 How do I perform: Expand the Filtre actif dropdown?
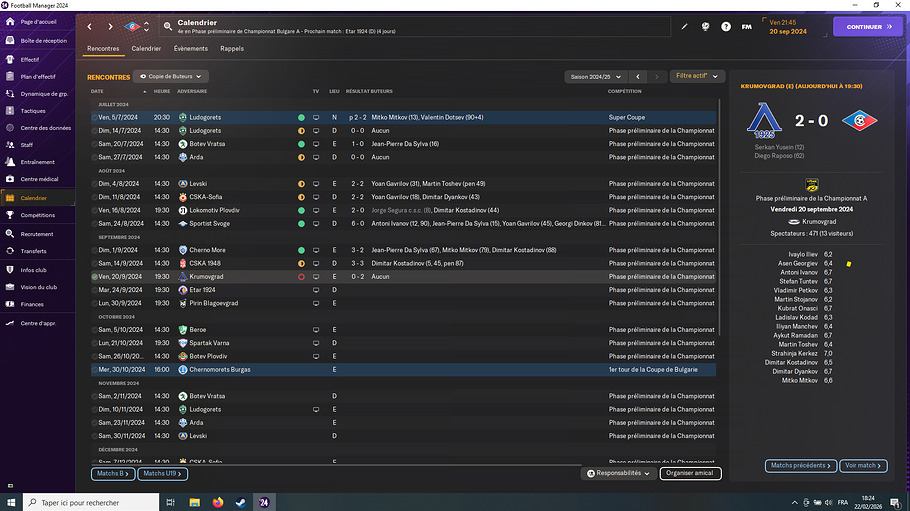[696, 76]
